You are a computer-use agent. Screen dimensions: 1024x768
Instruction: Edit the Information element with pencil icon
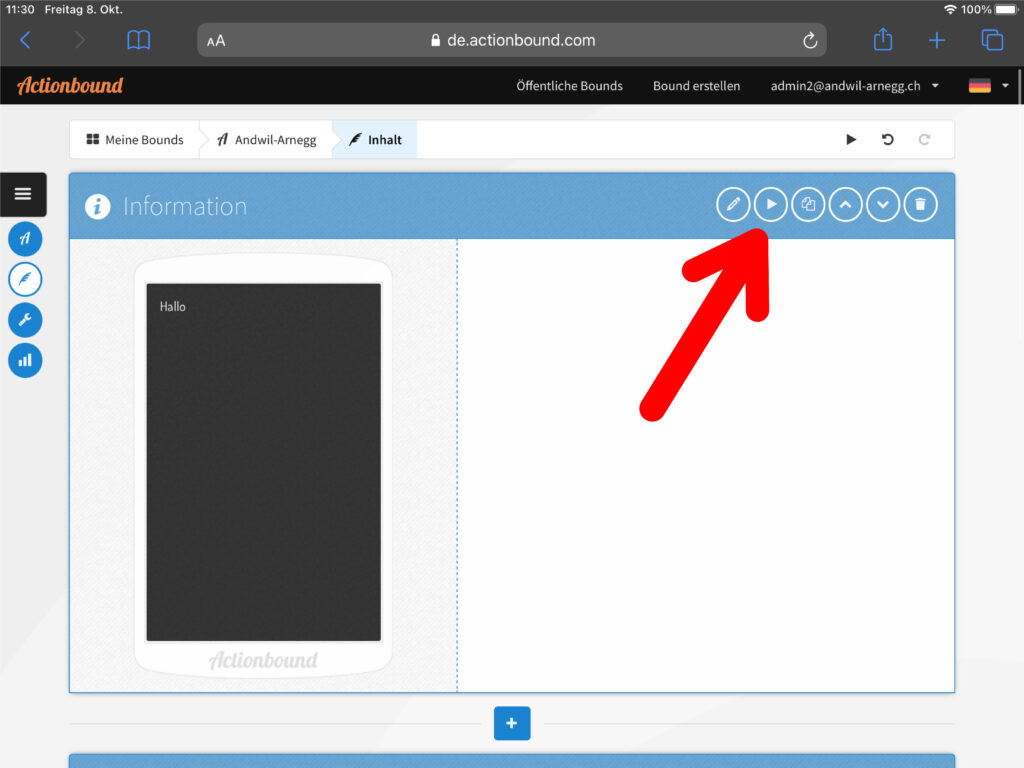pyautogui.click(x=733, y=205)
